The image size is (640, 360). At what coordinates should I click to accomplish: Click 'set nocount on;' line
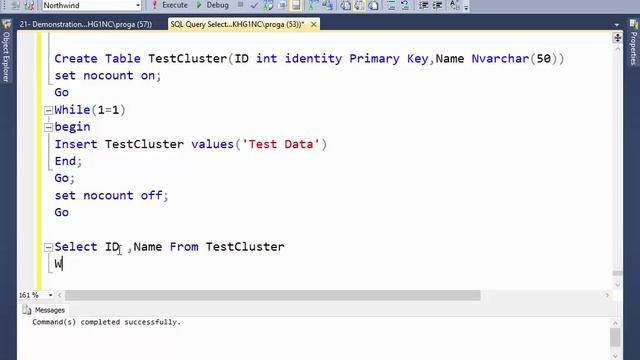108,76
